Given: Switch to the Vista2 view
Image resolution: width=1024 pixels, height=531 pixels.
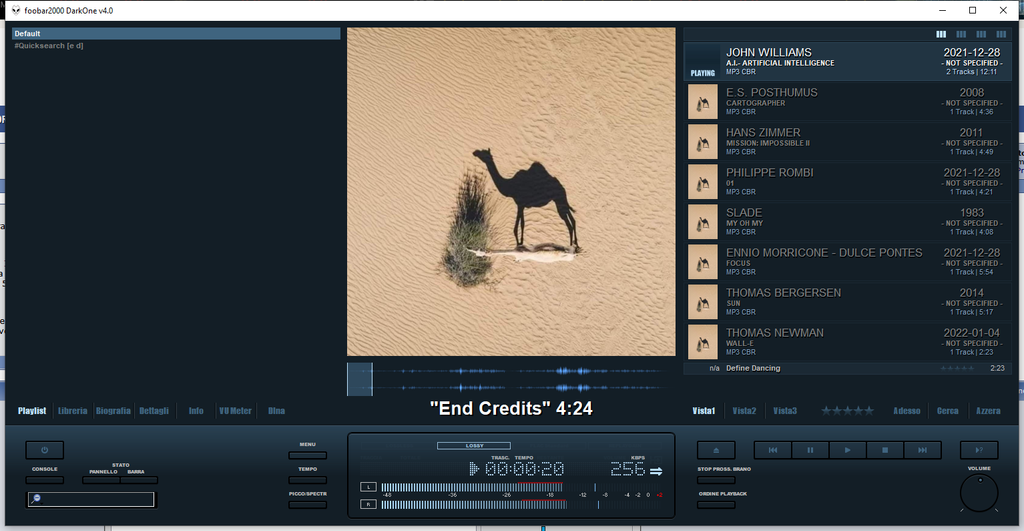Looking at the screenshot, I should 744,411.
